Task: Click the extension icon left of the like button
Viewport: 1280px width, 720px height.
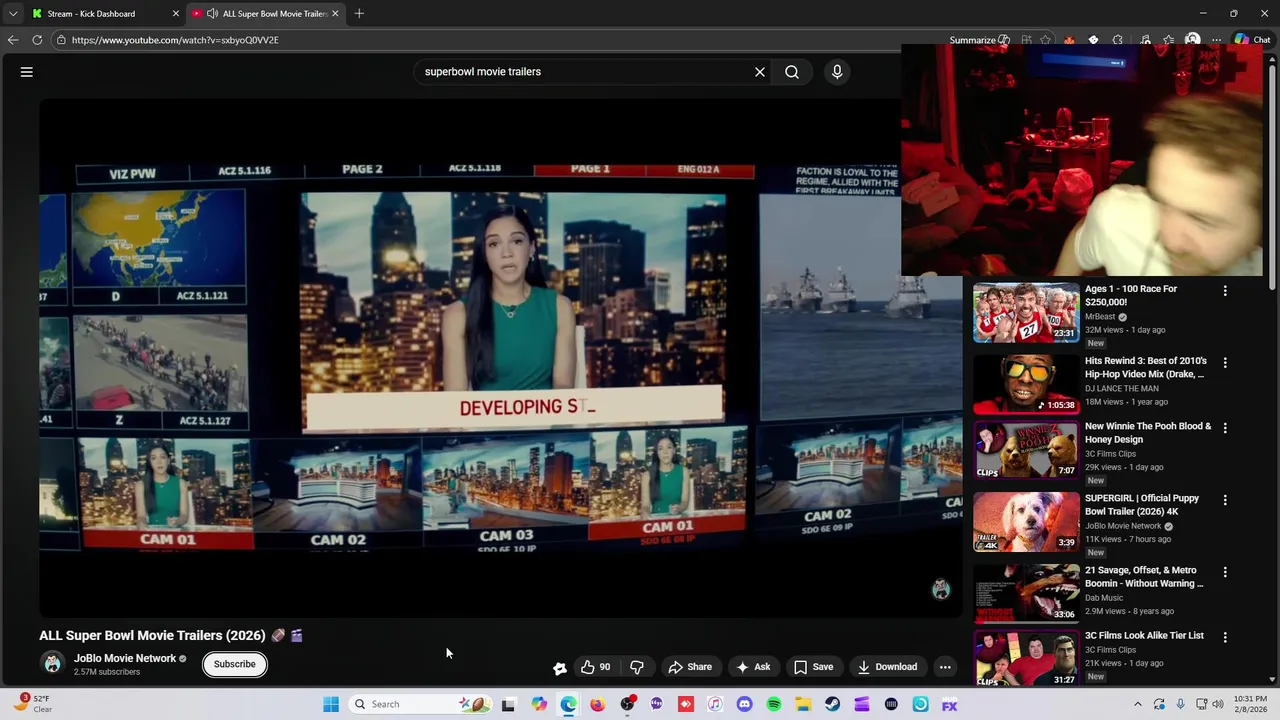Action: click(560, 667)
